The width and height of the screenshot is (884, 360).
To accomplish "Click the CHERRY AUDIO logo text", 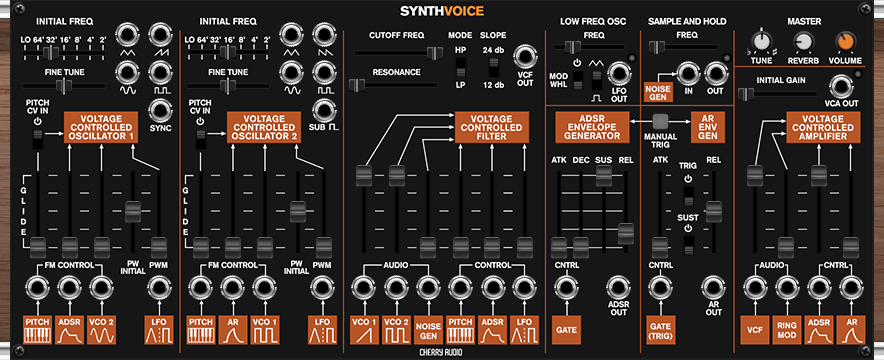I will pyautogui.click(x=441, y=353).
